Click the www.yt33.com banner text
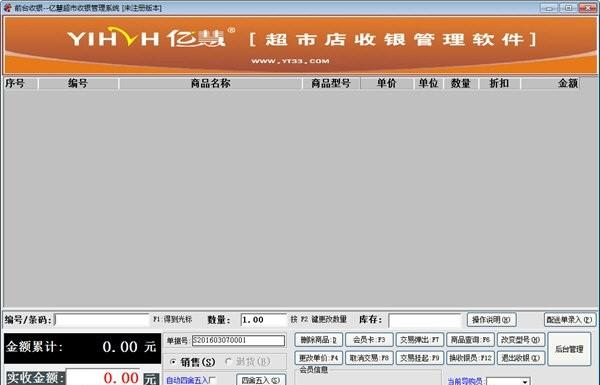 [x=290, y=61]
